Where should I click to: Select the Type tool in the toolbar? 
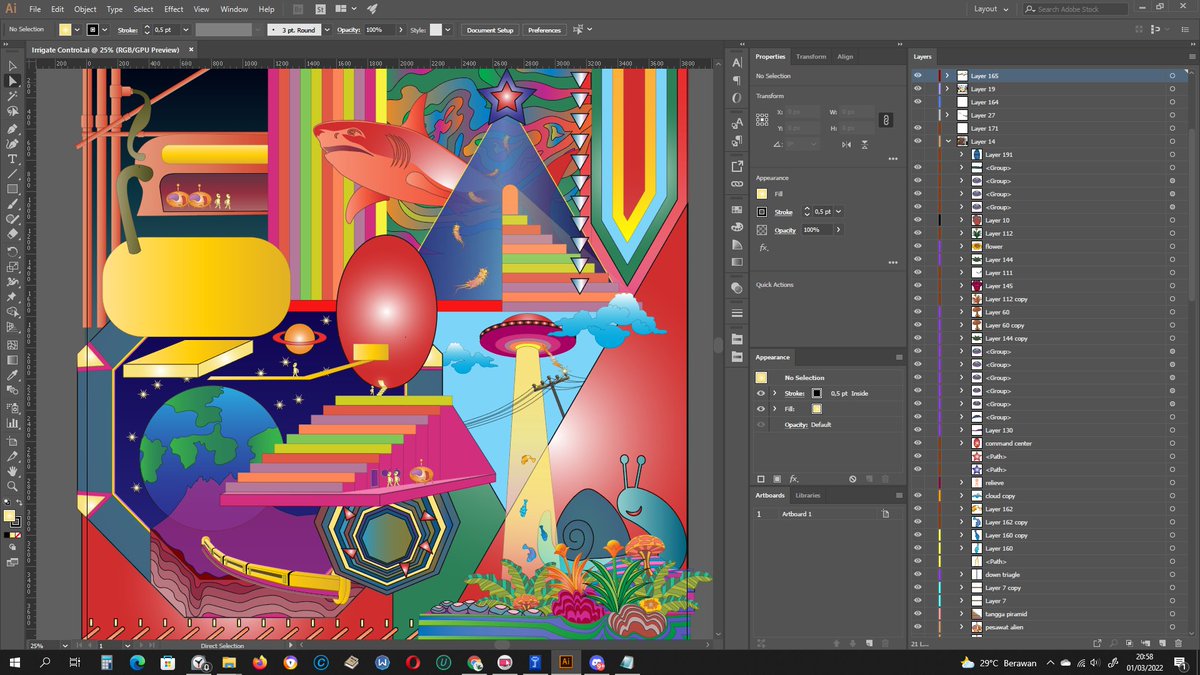13,156
